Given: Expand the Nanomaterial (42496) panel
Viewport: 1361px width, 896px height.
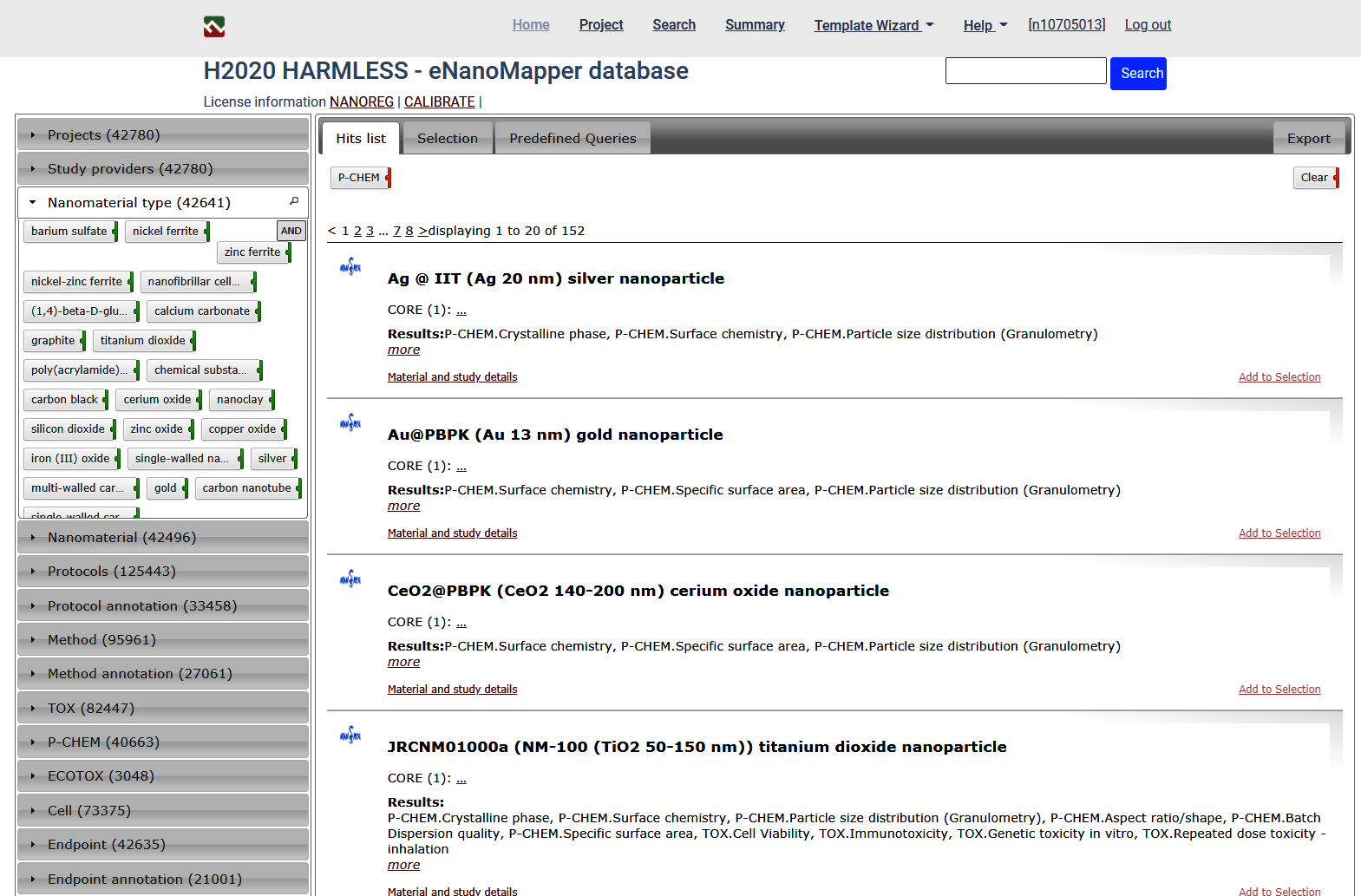Looking at the screenshot, I should [163, 537].
